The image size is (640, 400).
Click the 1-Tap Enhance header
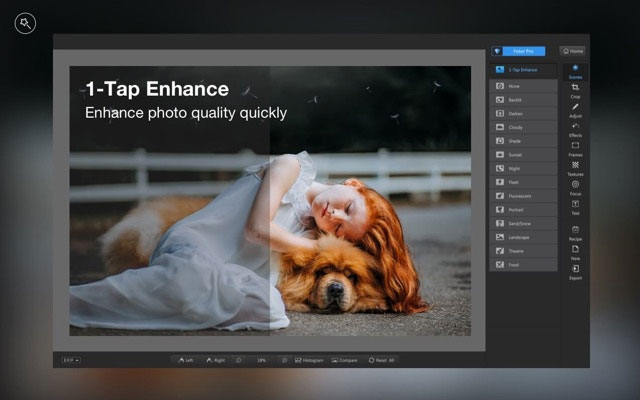[523, 70]
